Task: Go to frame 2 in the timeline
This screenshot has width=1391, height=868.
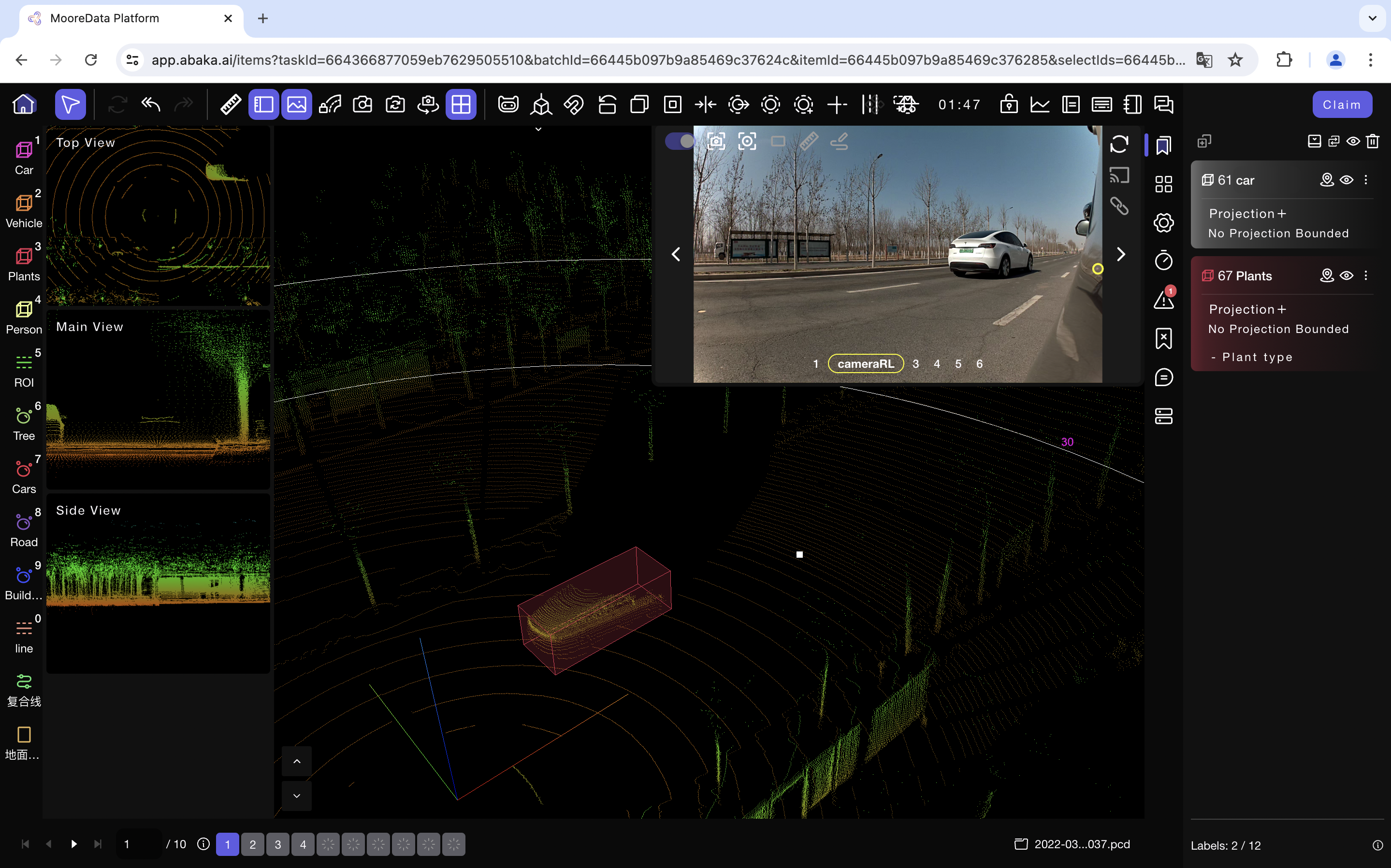Action: click(253, 844)
